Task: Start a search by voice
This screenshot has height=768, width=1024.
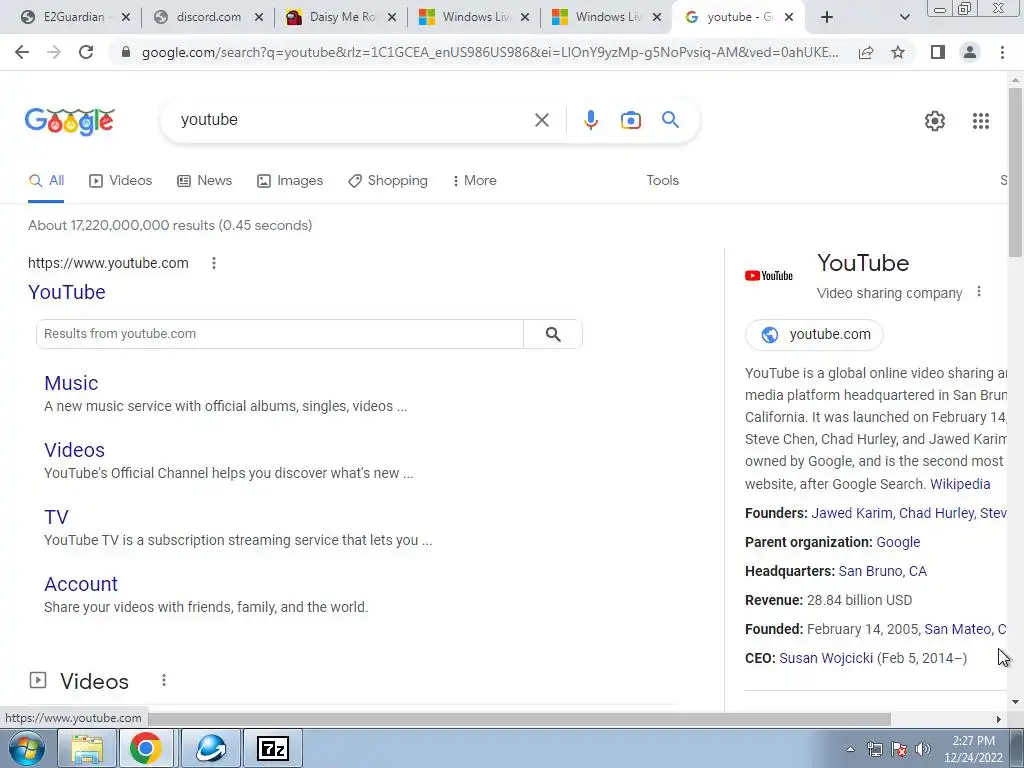Action: click(590, 120)
